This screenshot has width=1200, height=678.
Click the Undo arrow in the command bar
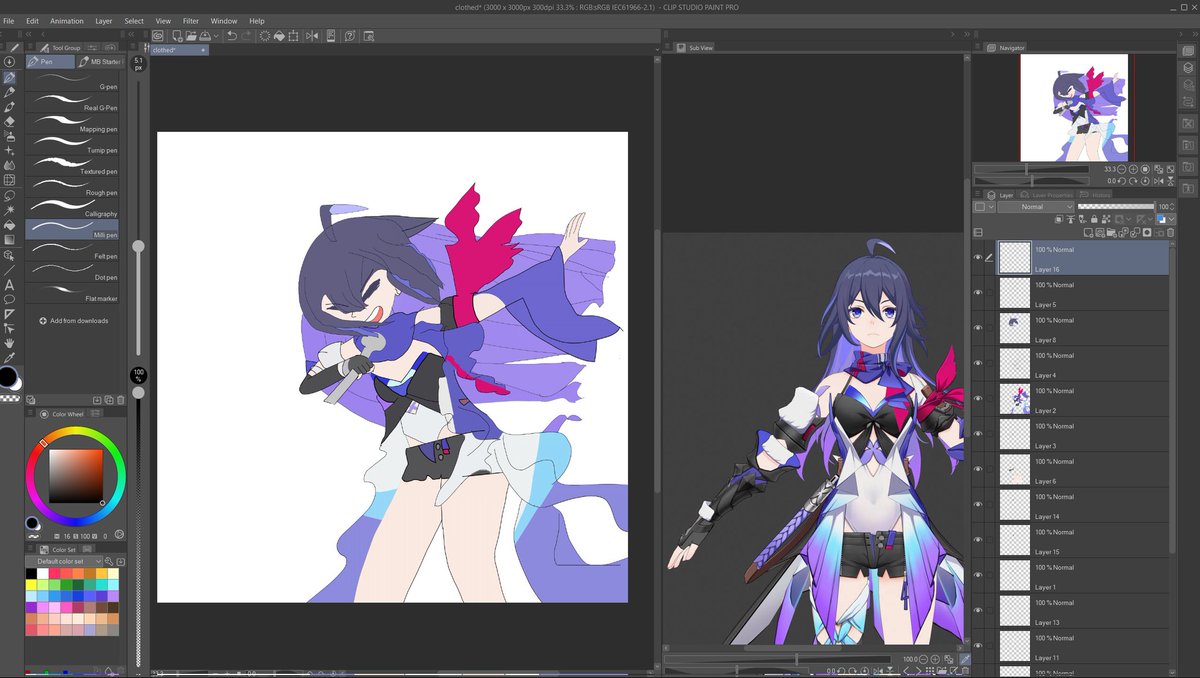point(232,35)
